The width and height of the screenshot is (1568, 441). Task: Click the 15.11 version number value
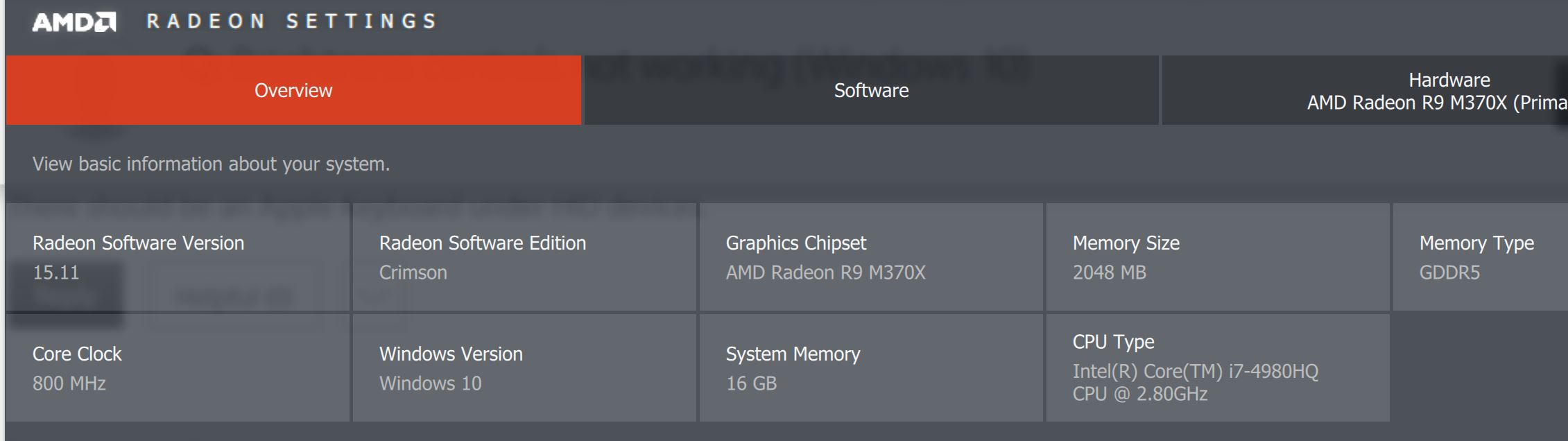tap(56, 273)
